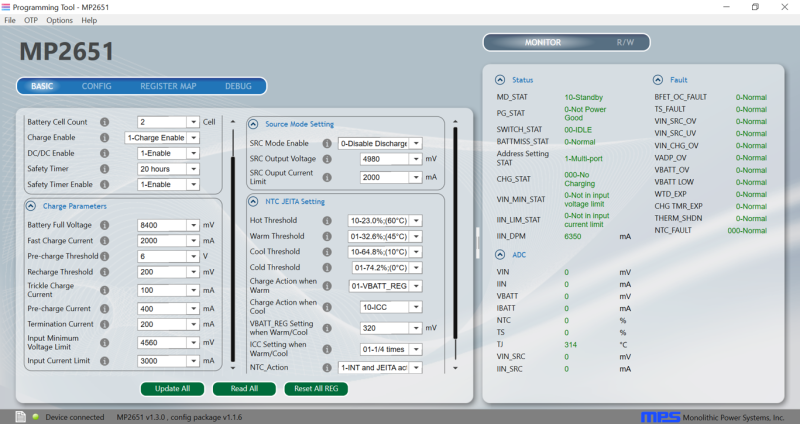Click info icon beside Safety Timer Enable
Viewport: 800px width, 424px height.
105,184
